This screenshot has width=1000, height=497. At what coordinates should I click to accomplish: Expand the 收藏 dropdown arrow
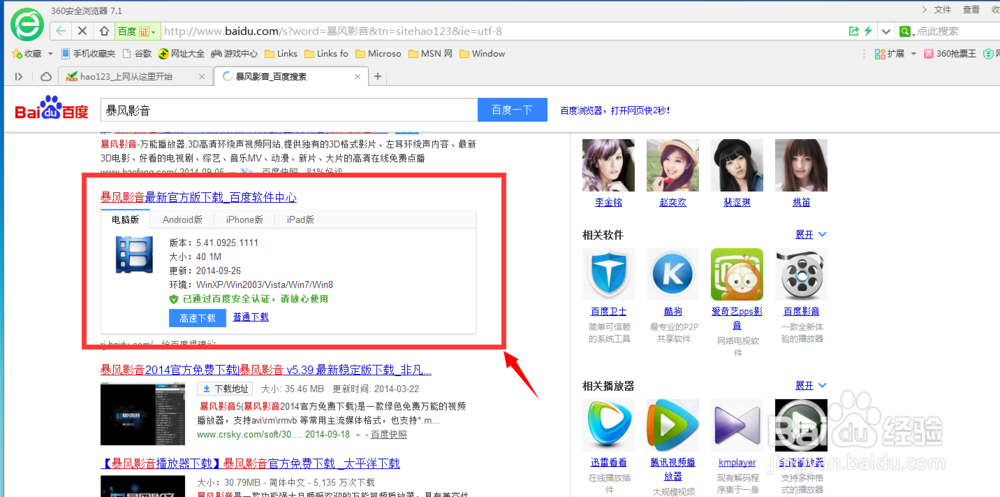coord(50,54)
